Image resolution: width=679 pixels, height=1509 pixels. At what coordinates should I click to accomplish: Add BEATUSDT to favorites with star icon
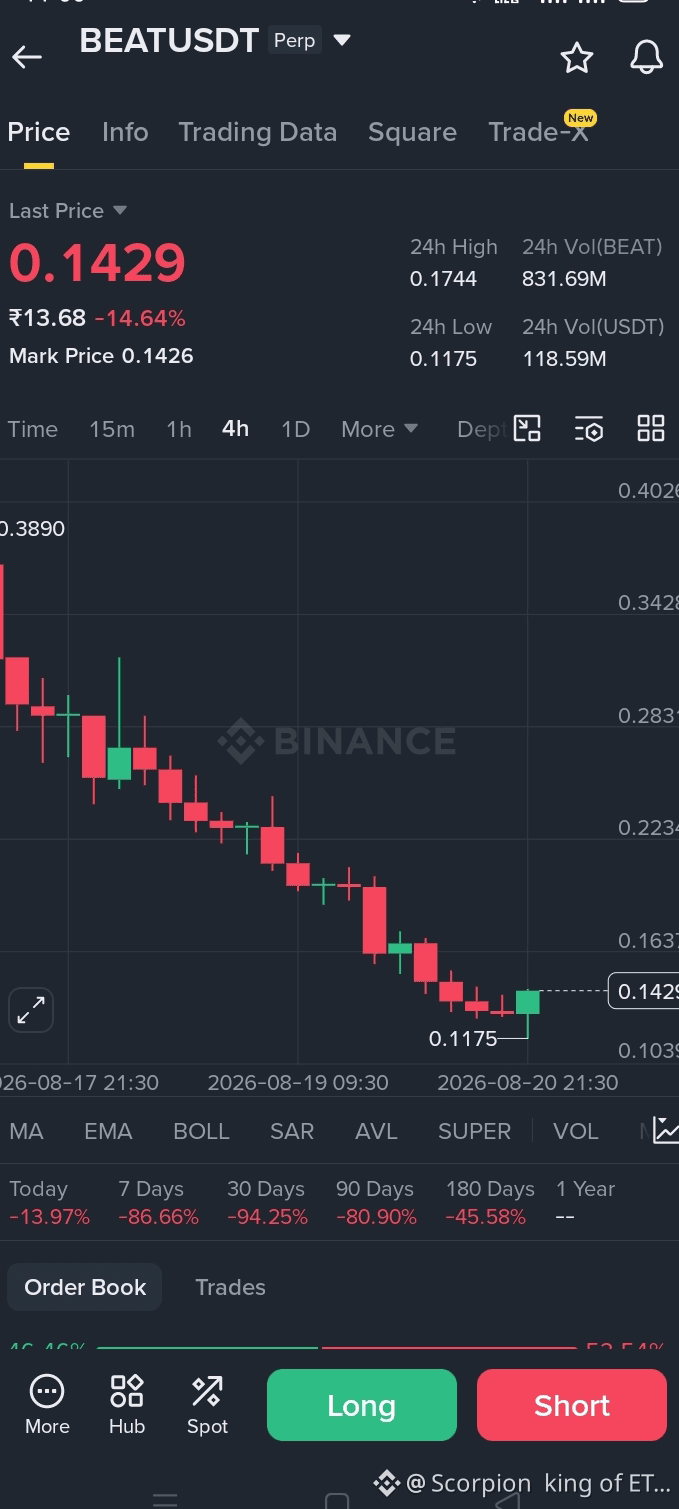tap(577, 58)
